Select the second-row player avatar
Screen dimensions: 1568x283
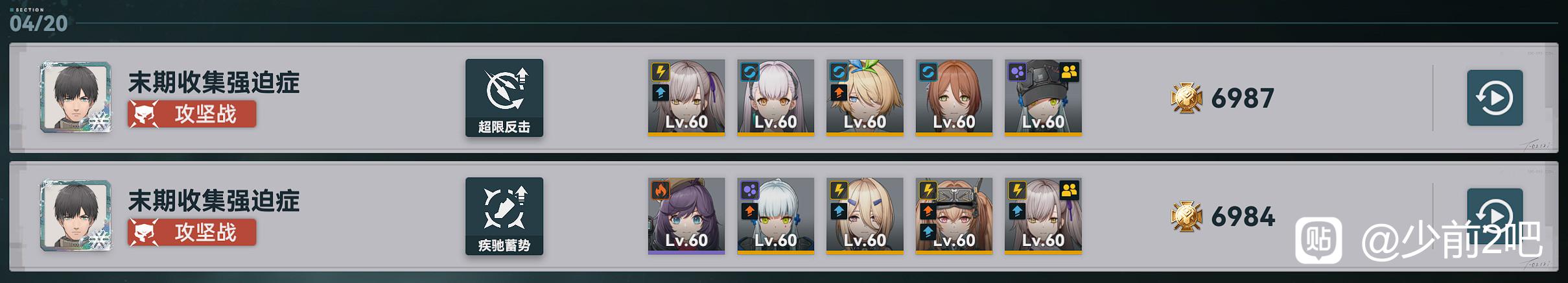[76, 215]
